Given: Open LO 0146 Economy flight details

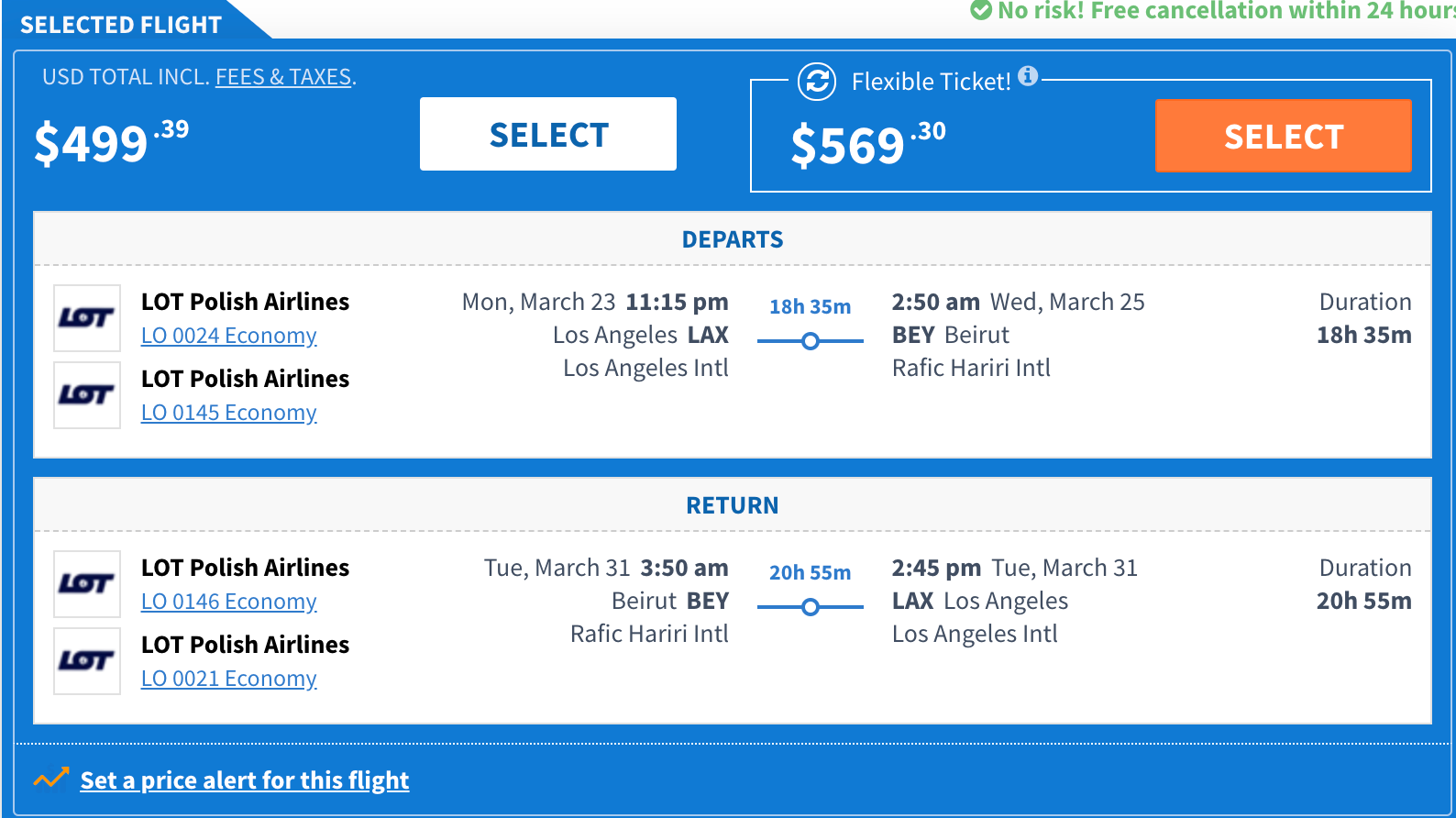Looking at the screenshot, I should pos(228,602).
